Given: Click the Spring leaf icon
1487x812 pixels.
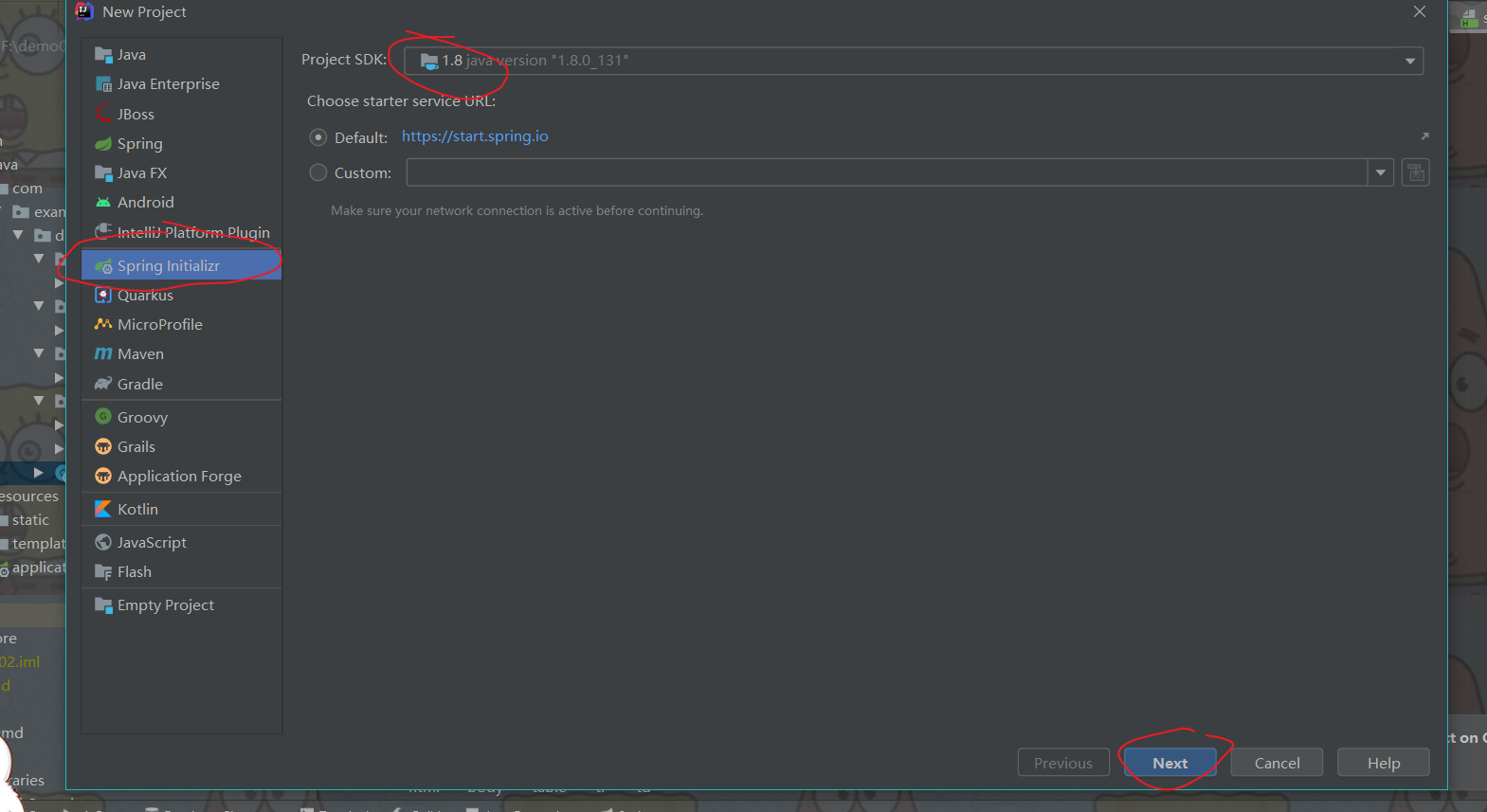Looking at the screenshot, I should coord(103,143).
